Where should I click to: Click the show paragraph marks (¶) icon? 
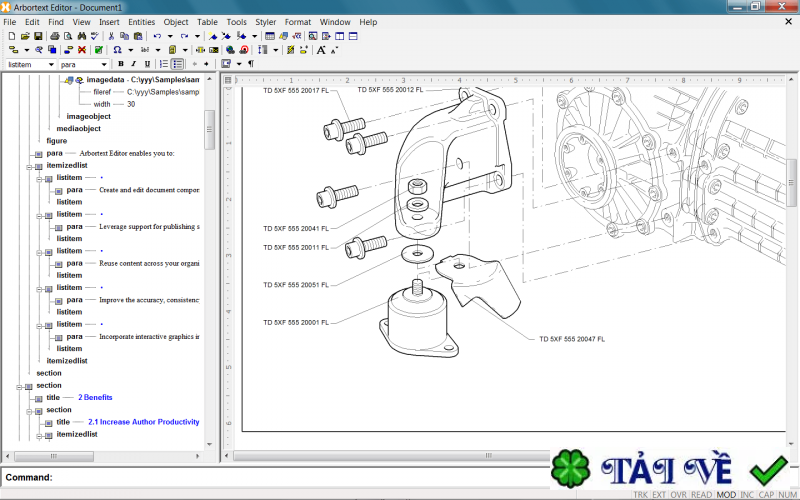point(251,64)
